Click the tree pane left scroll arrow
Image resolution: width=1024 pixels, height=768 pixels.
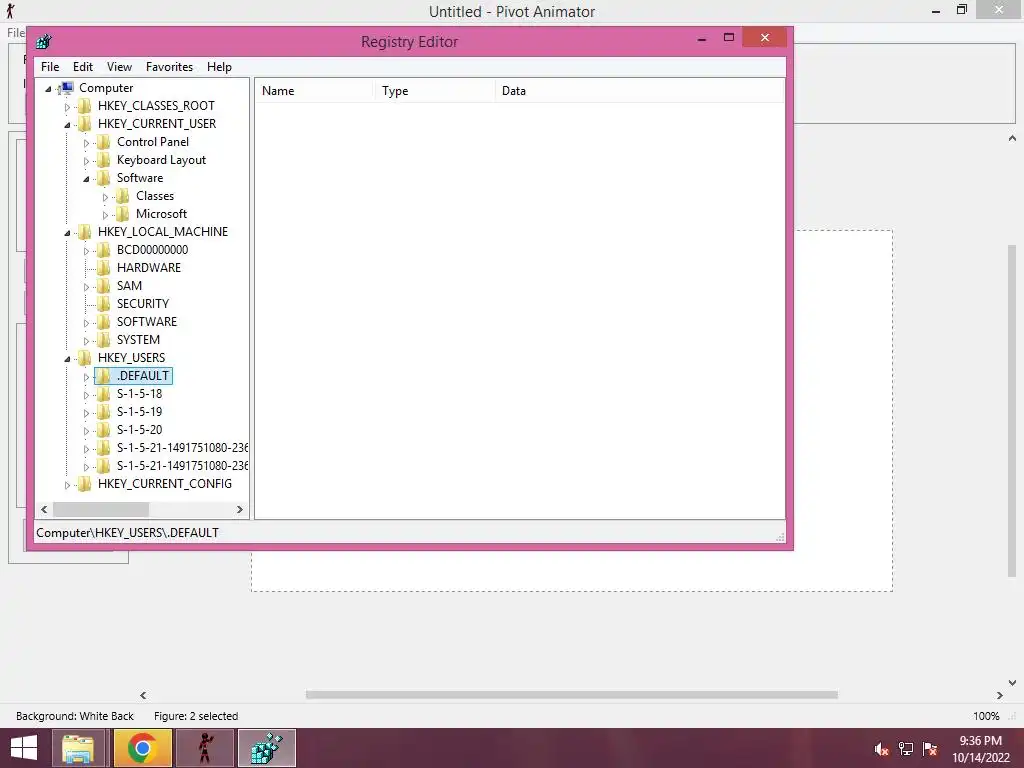point(44,509)
